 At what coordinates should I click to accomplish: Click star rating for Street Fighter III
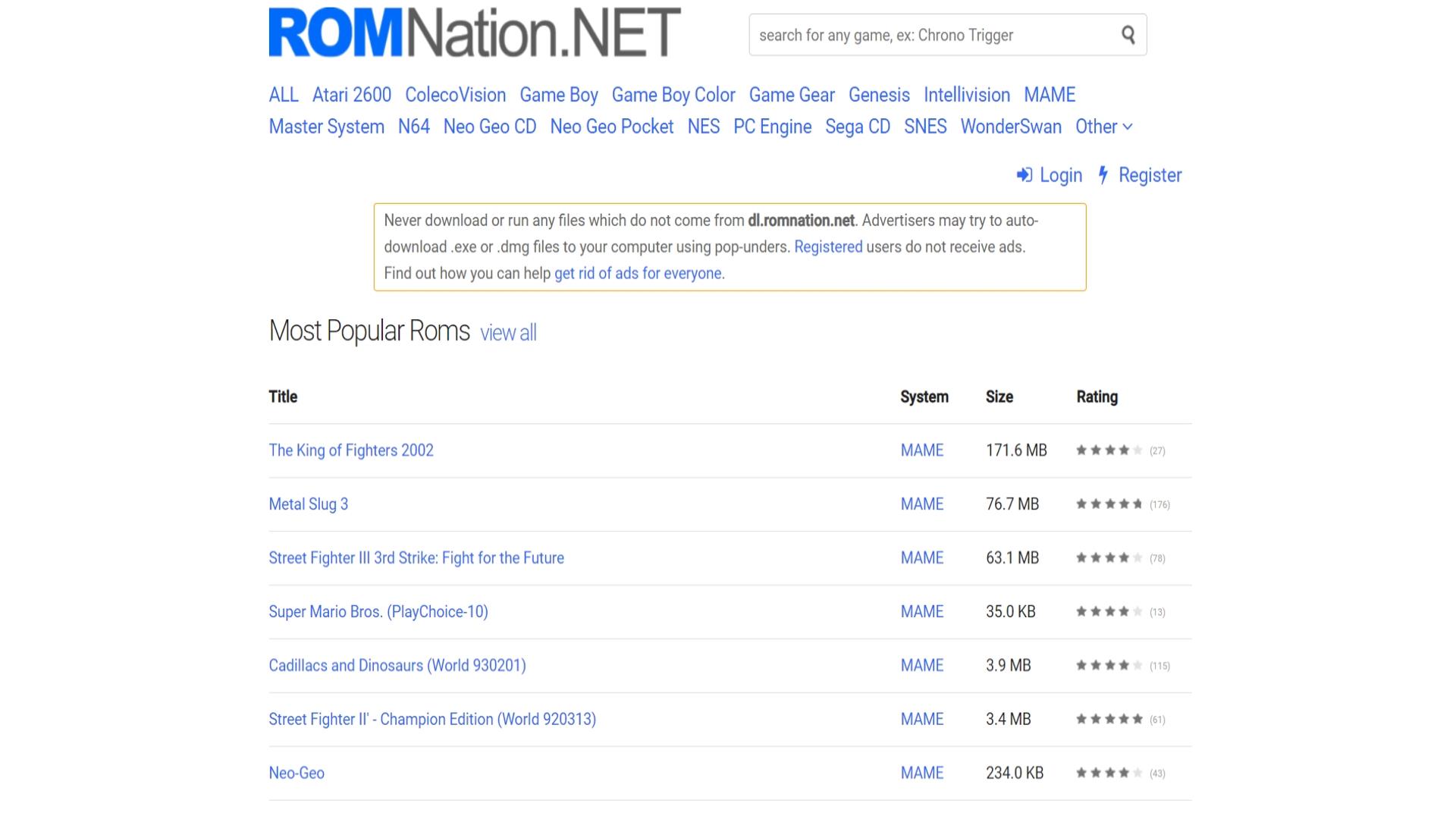point(1109,558)
